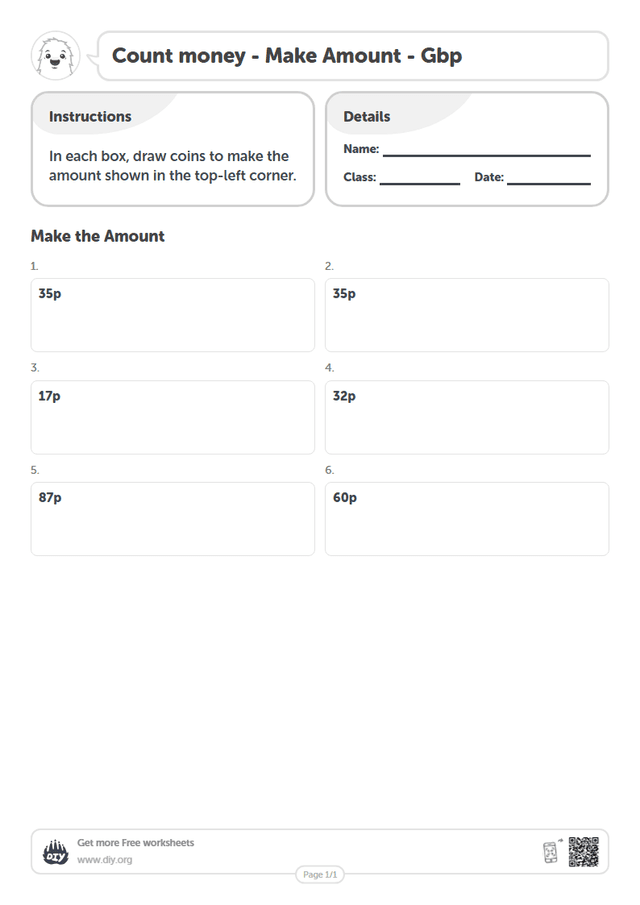Click the phone scan icon near QR code

(552, 851)
